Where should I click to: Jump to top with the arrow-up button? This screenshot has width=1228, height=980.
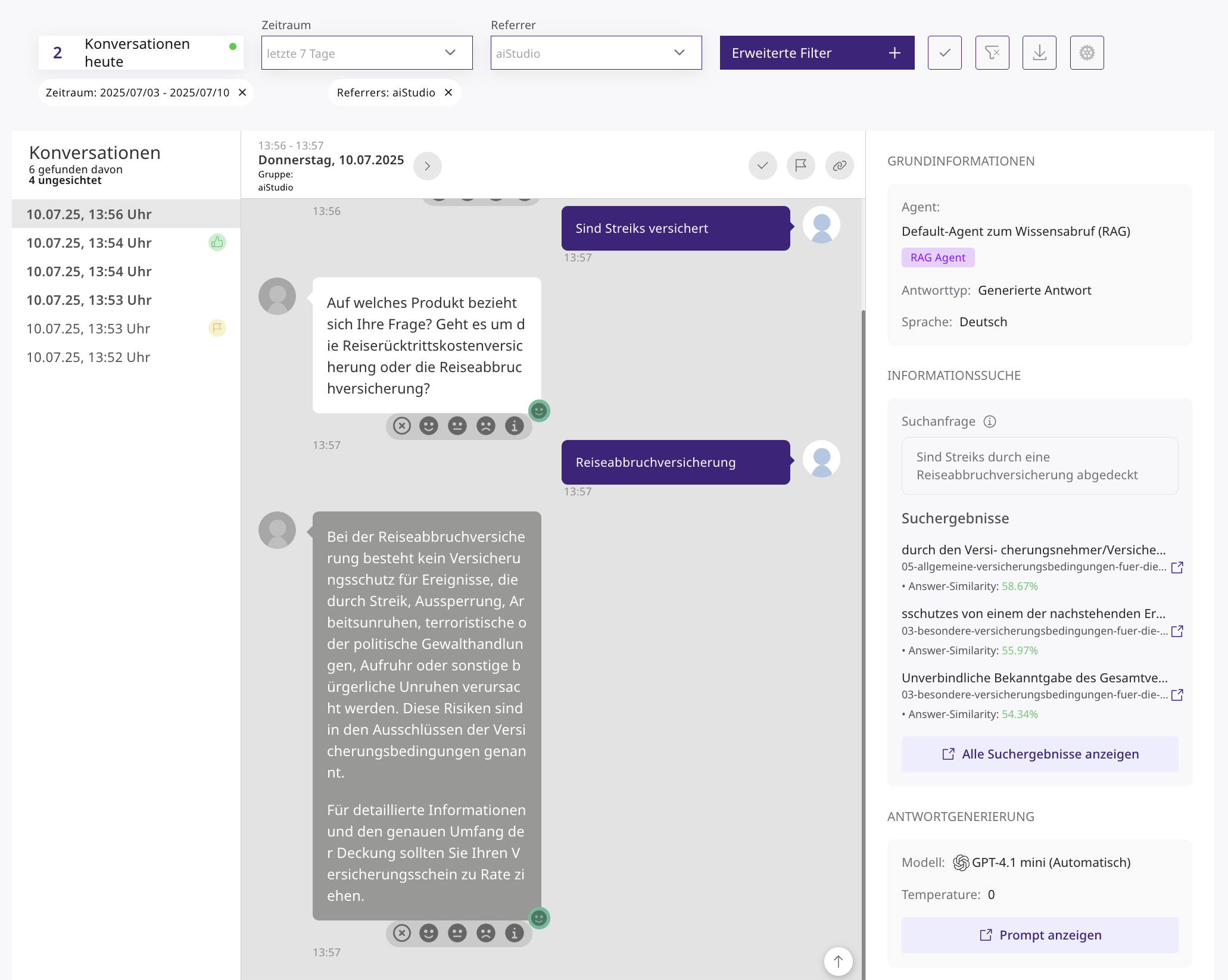click(839, 962)
